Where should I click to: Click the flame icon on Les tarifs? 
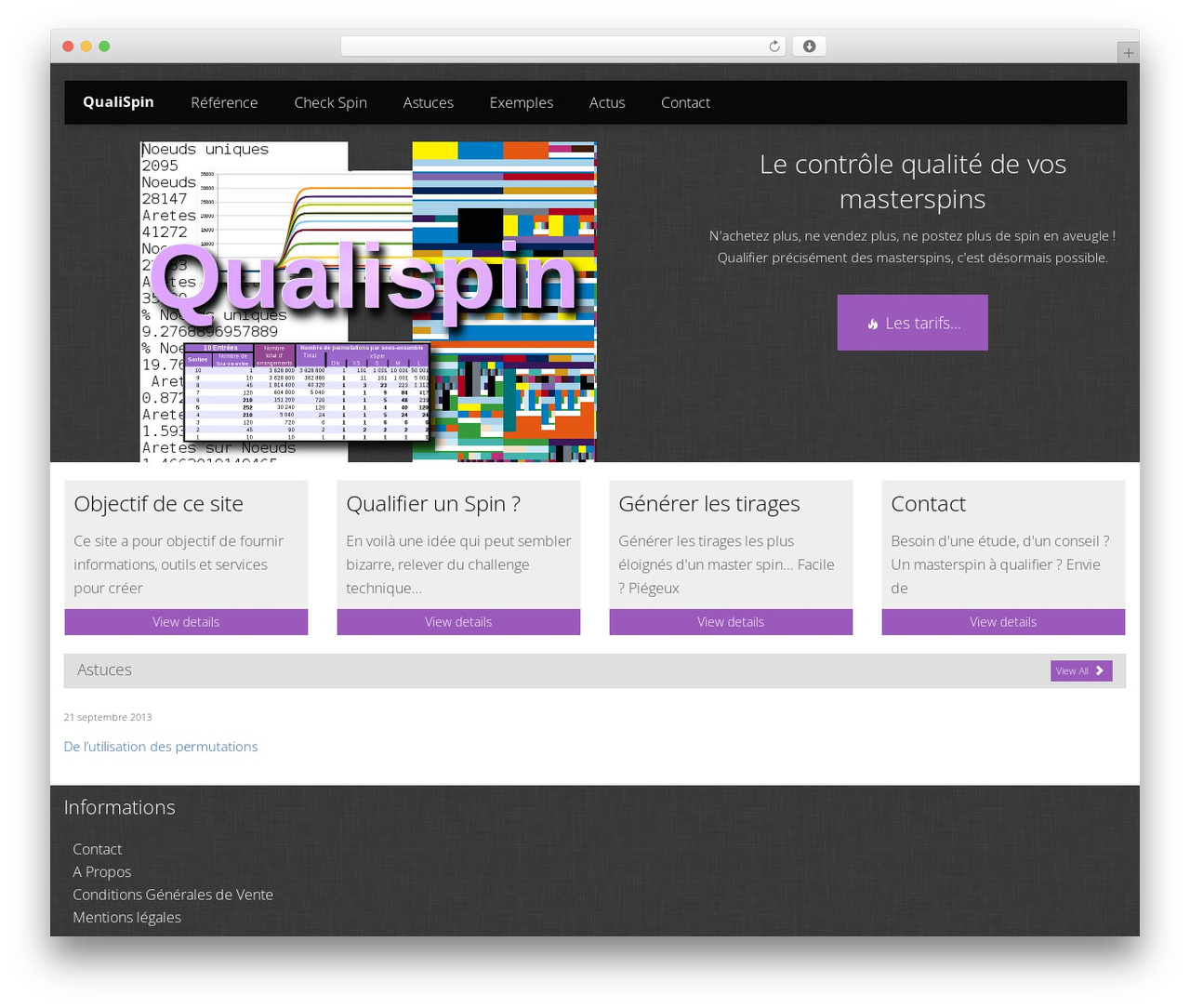[x=872, y=324]
